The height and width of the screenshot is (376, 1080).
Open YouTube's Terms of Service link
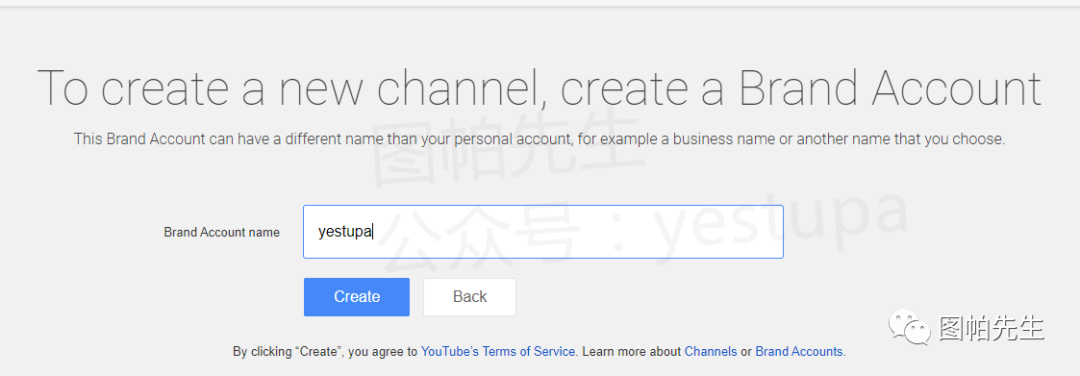(x=498, y=351)
